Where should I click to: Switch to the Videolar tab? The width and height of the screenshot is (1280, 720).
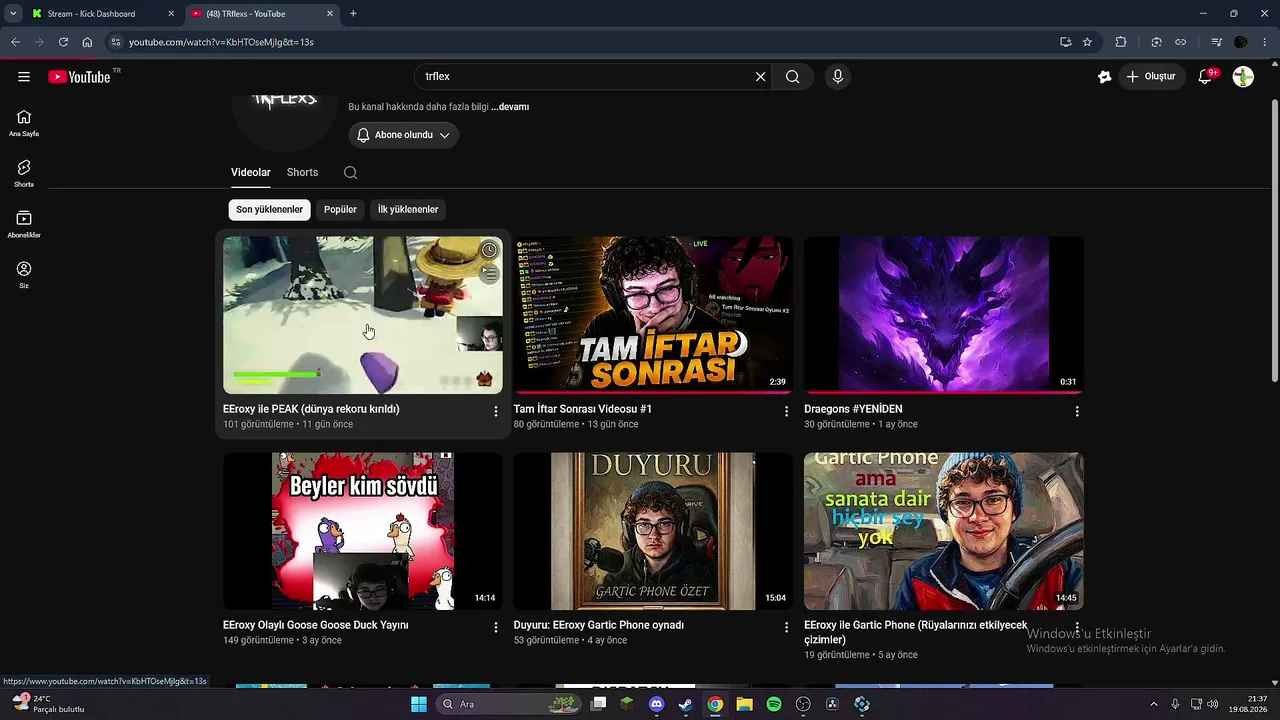coord(251,172)
